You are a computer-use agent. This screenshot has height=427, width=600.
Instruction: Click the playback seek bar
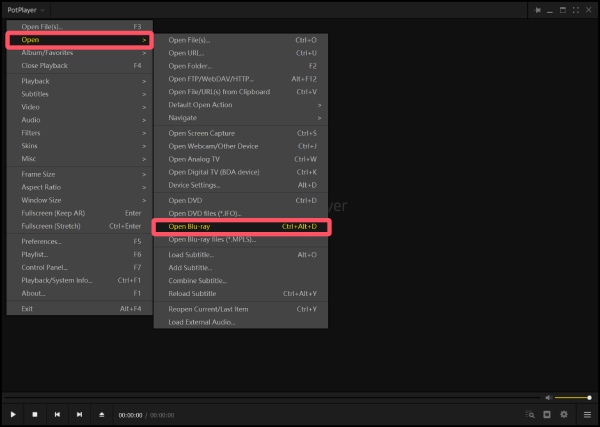coord(272,398)
